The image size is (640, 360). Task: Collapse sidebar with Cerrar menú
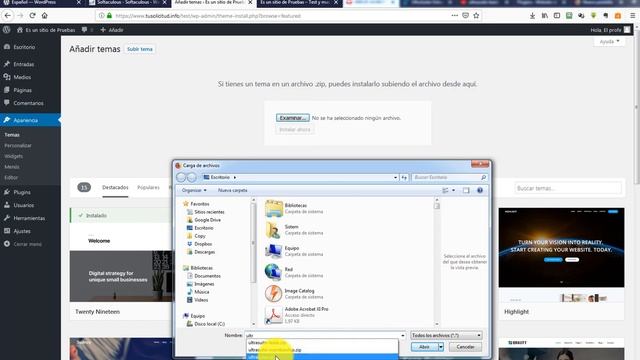[27, 244]
